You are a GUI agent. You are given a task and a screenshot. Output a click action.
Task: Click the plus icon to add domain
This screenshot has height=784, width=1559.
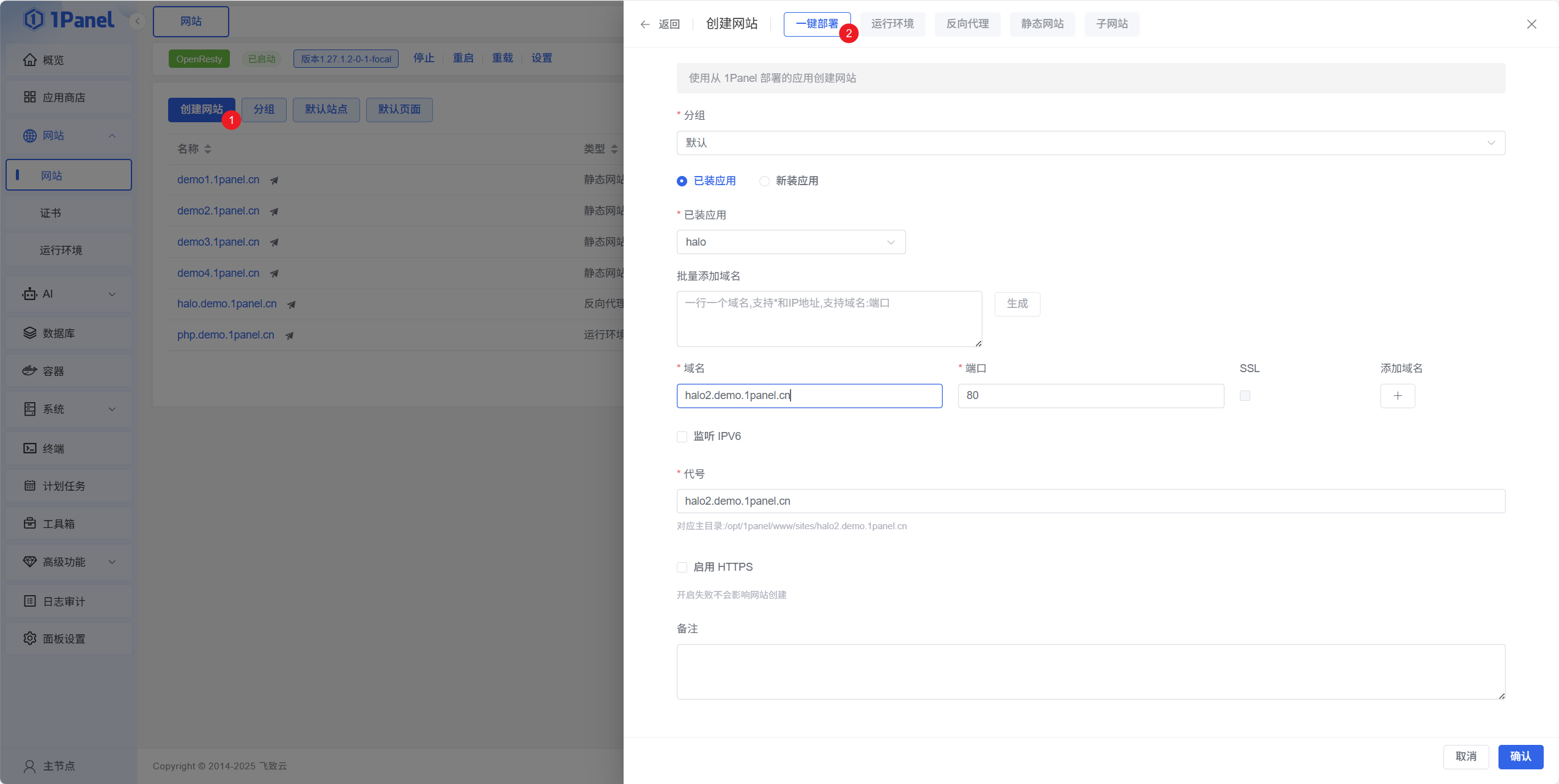pos(1398,396)
